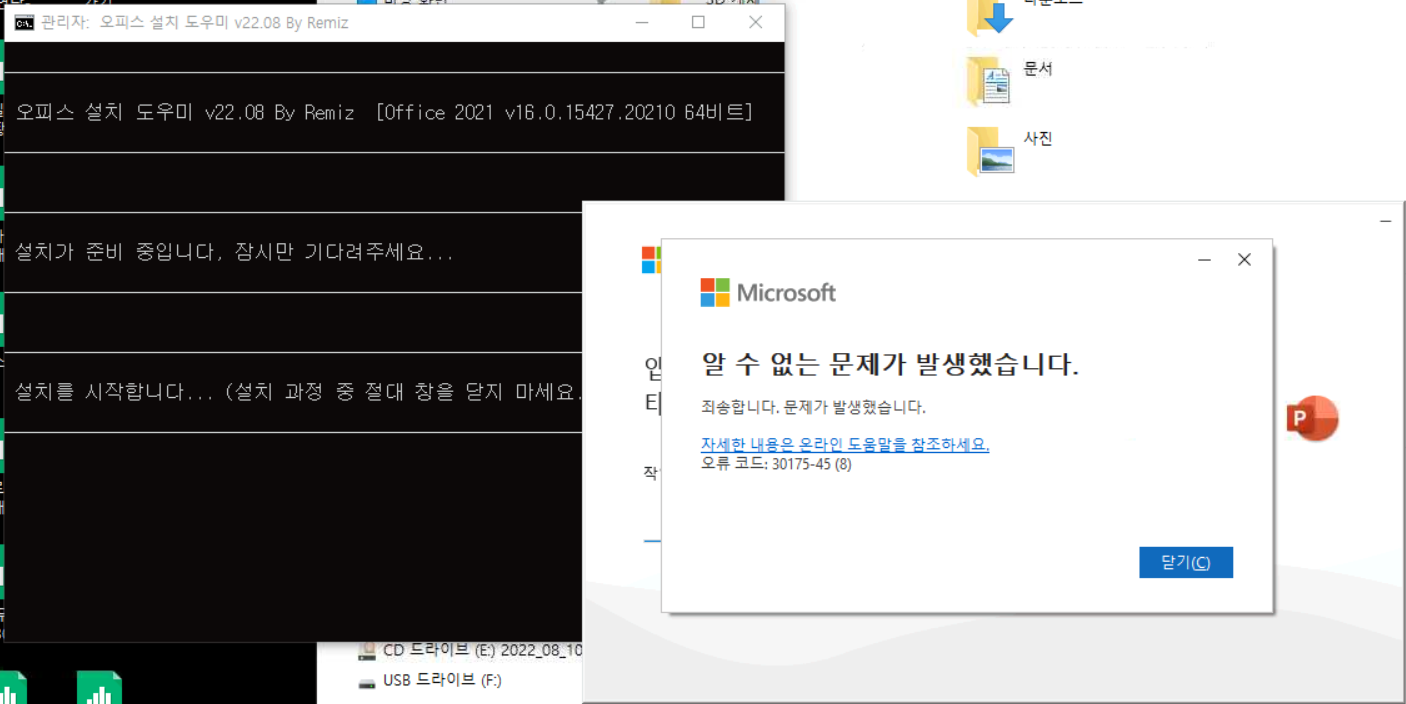The height and width of the screenshot is (704, 1406).
Task: Select the CD 드라이브 (E:) 2022_08_10 entry text
Action: point(482,650)
